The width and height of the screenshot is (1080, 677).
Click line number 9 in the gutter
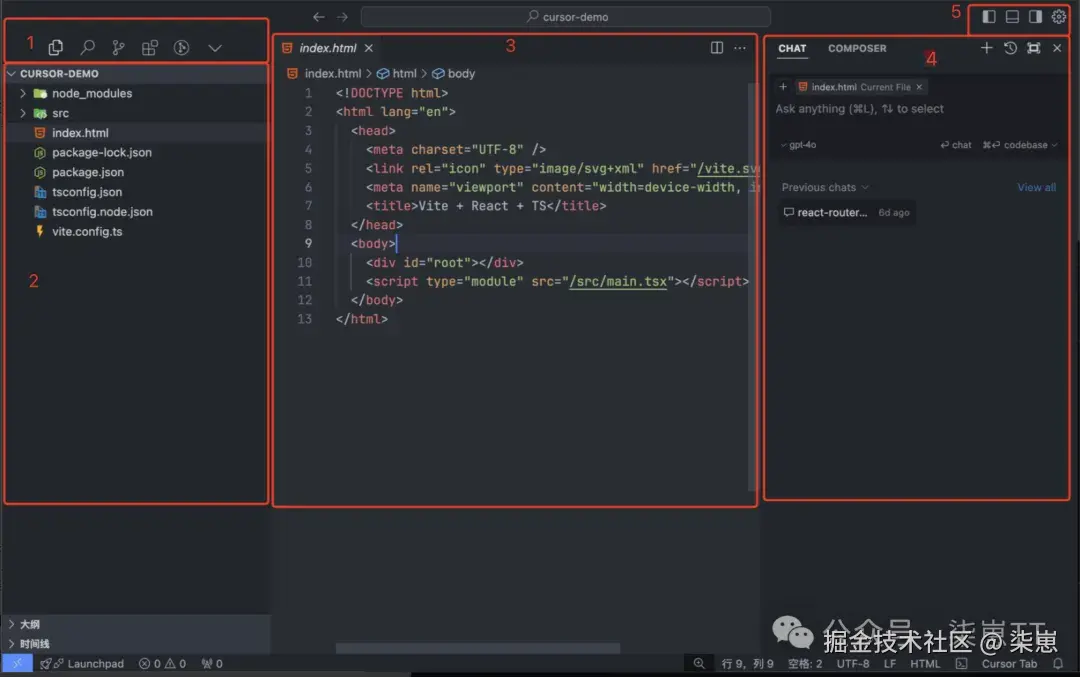308,243
